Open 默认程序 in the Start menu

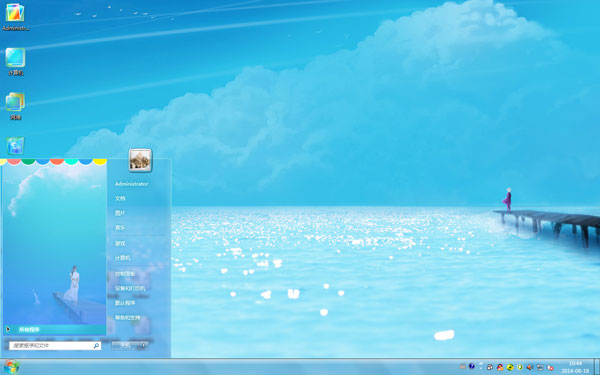pyautogui.click(x=125, y=303)
